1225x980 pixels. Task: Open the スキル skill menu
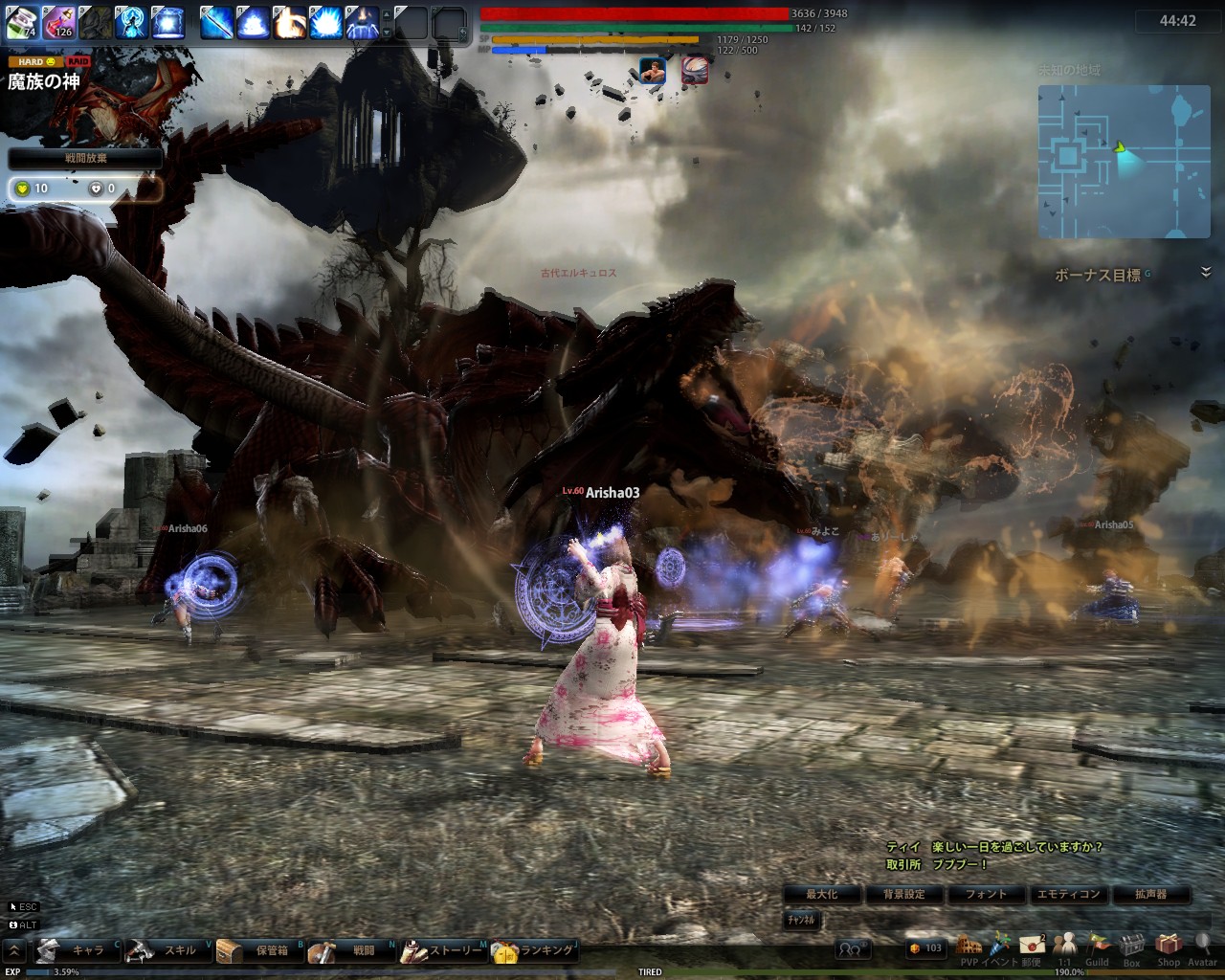168,950
